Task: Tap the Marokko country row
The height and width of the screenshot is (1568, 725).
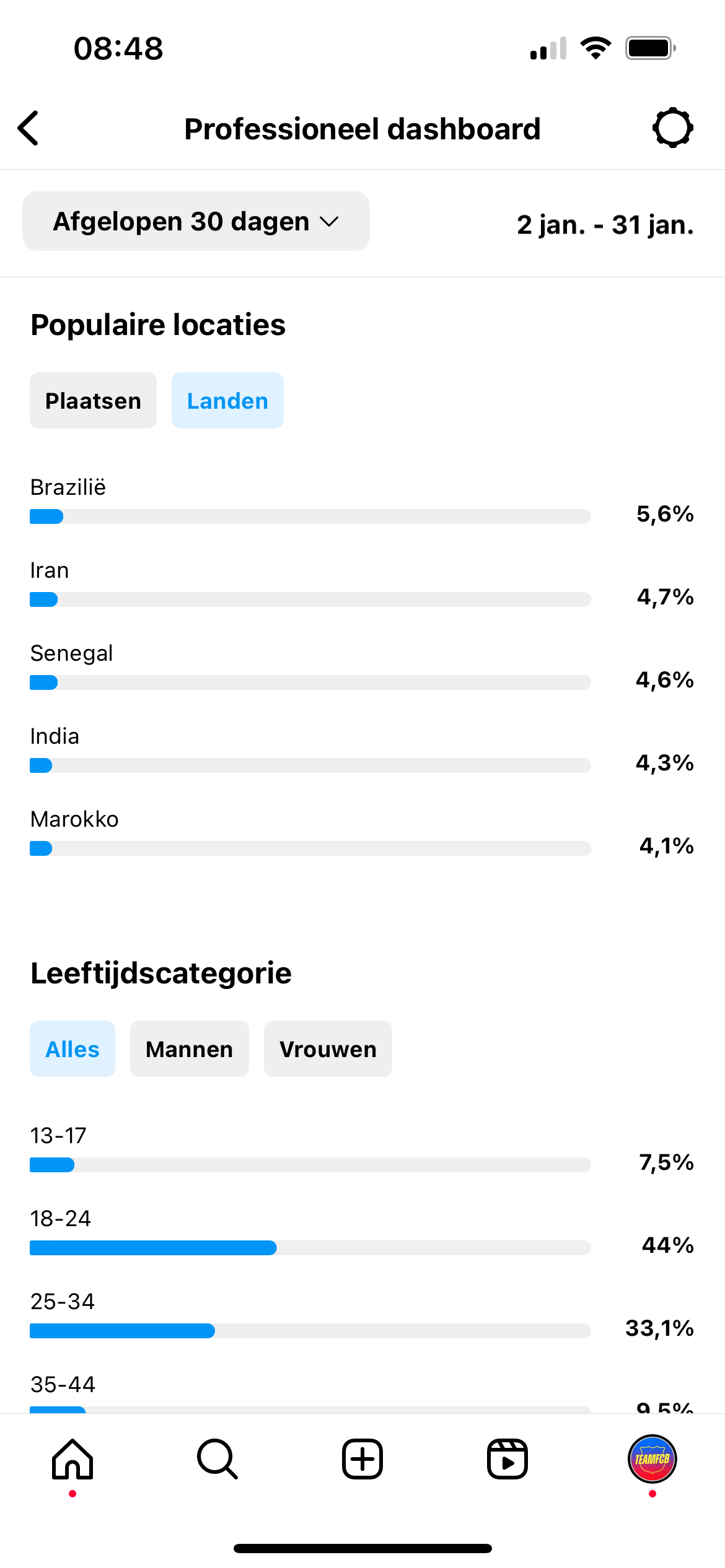Action: pos(362,832)
